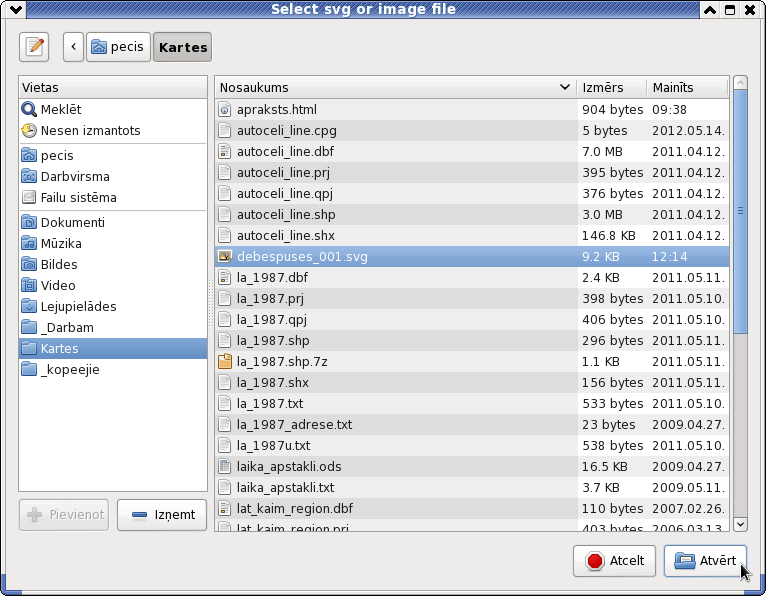Screen dimensions: 766x596
Task: Click the Video folder icon
Action: [29, 285]
